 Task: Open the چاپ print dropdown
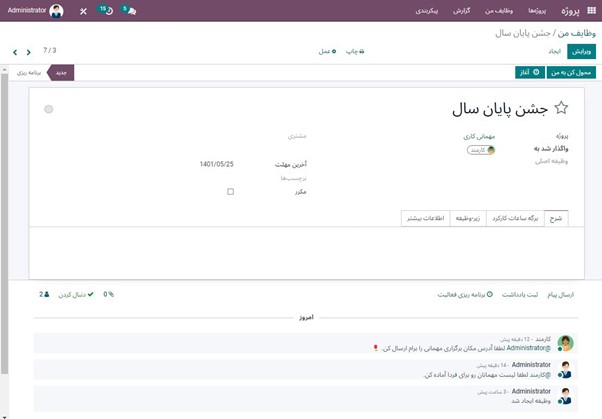[x=355, y=51]
